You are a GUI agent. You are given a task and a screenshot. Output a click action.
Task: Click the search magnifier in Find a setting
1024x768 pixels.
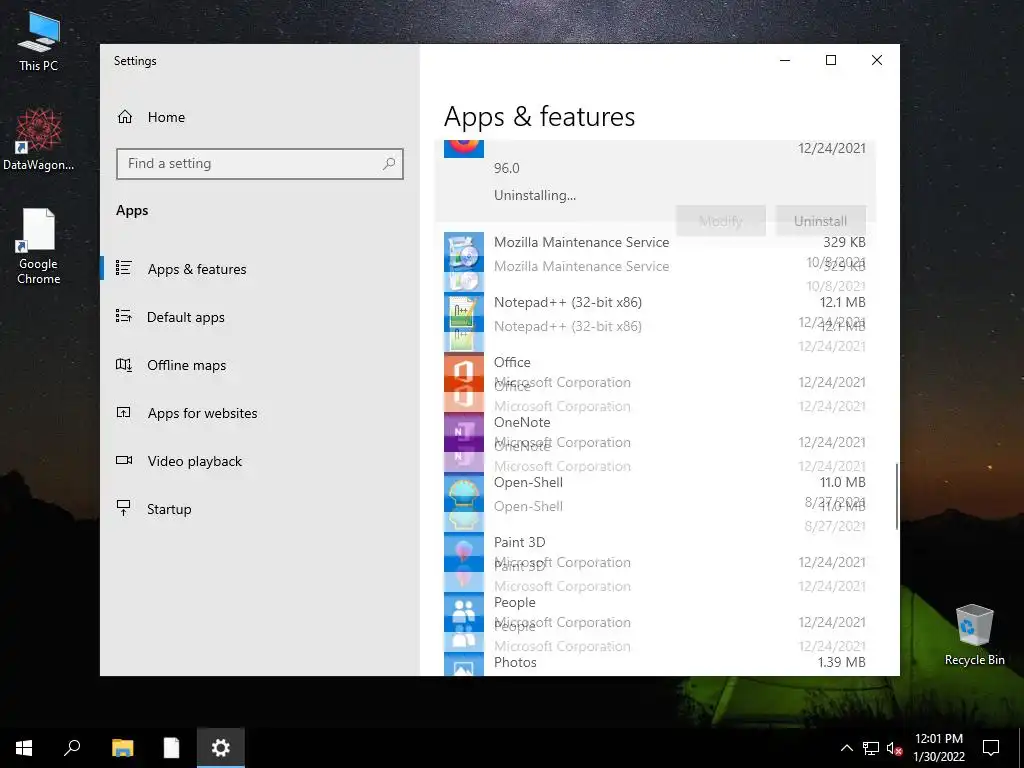(389, 163)
